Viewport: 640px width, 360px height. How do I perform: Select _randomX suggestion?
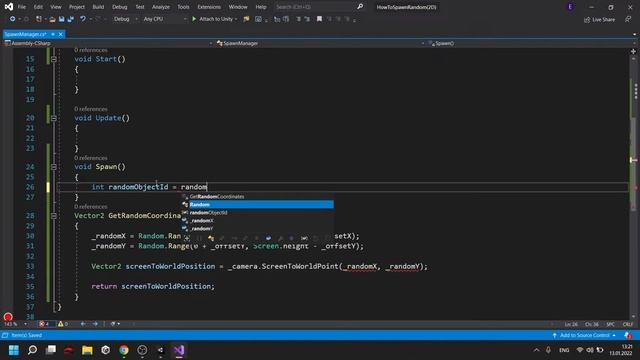(x=258, y=221)
